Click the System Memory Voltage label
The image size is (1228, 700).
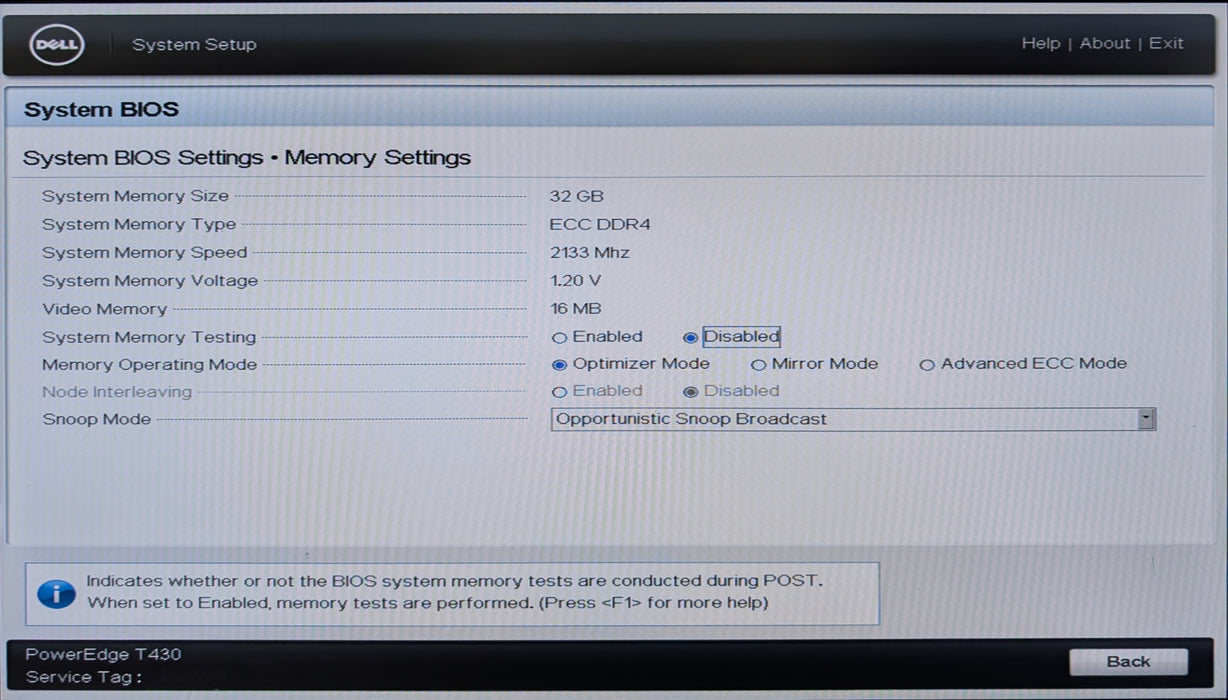150,281
